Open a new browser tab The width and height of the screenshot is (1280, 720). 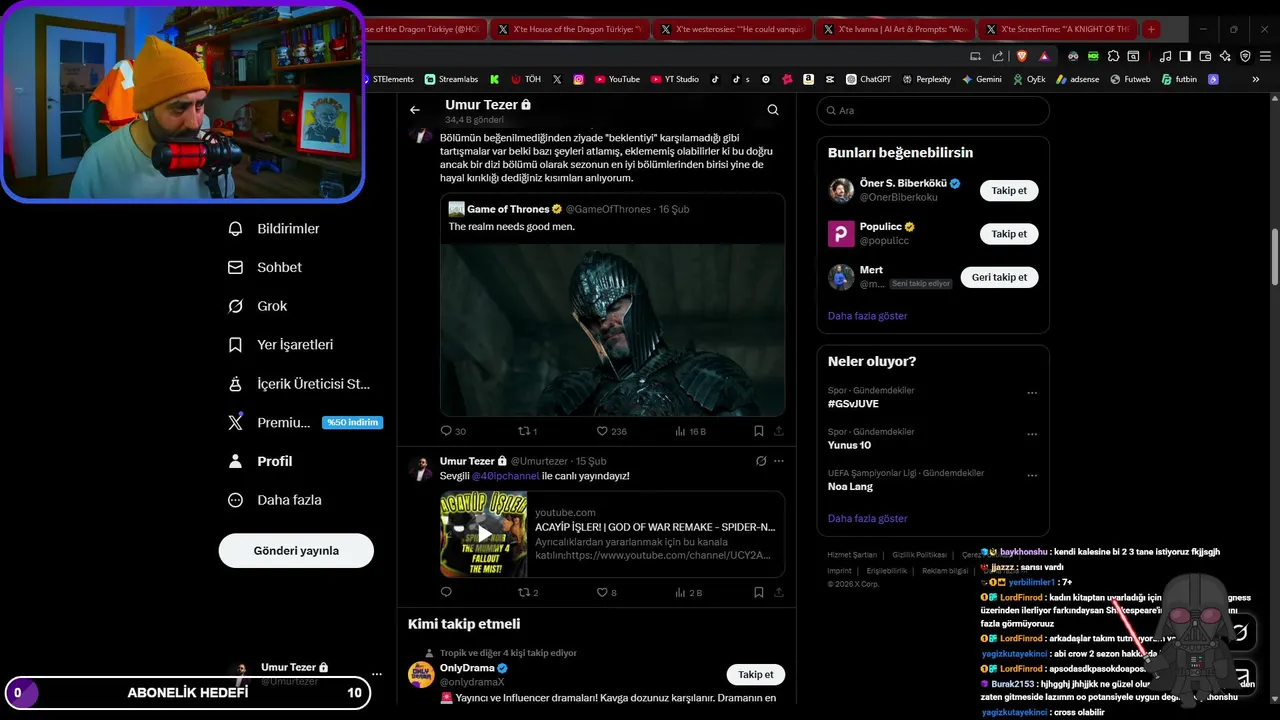(x=1151, y=30)
